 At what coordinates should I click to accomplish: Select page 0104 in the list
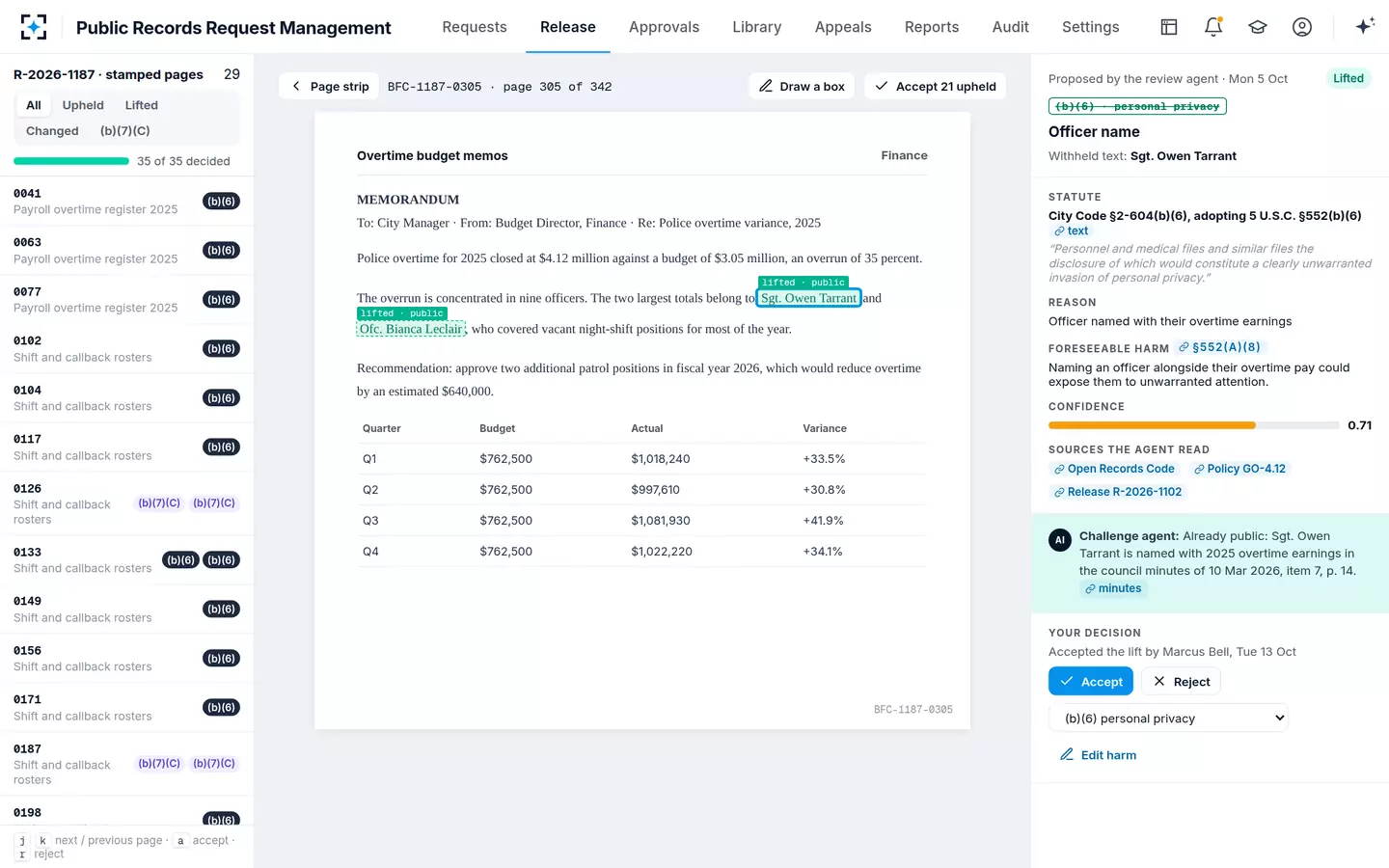point(126,398)
